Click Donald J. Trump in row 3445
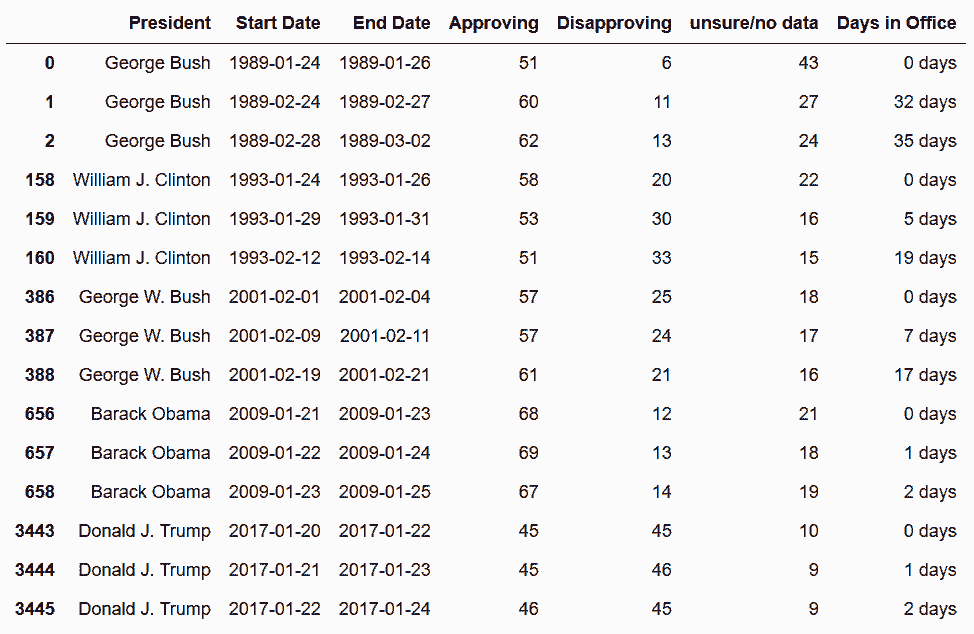The height and width of the screenshot is (634, 974). pyautogui.click(x=144, y=609)
